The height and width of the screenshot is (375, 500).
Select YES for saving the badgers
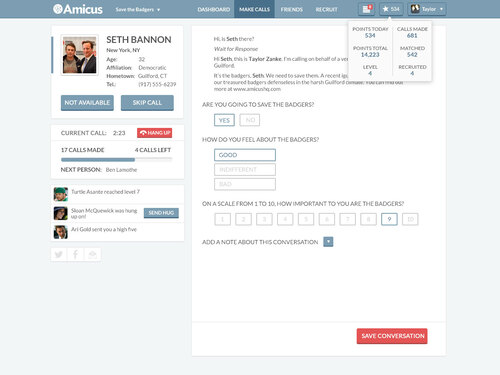tap(224, 120)
